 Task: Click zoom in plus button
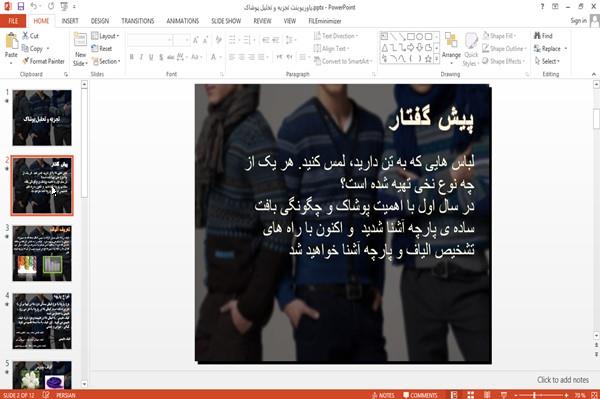pos(566,395)
